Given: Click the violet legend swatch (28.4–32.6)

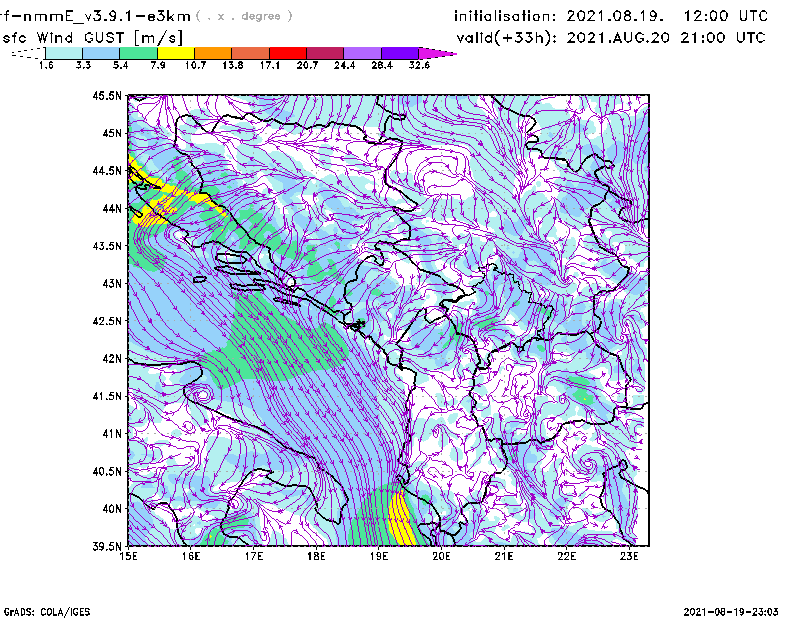Looking at the screenshot, I should click(400, 53).
